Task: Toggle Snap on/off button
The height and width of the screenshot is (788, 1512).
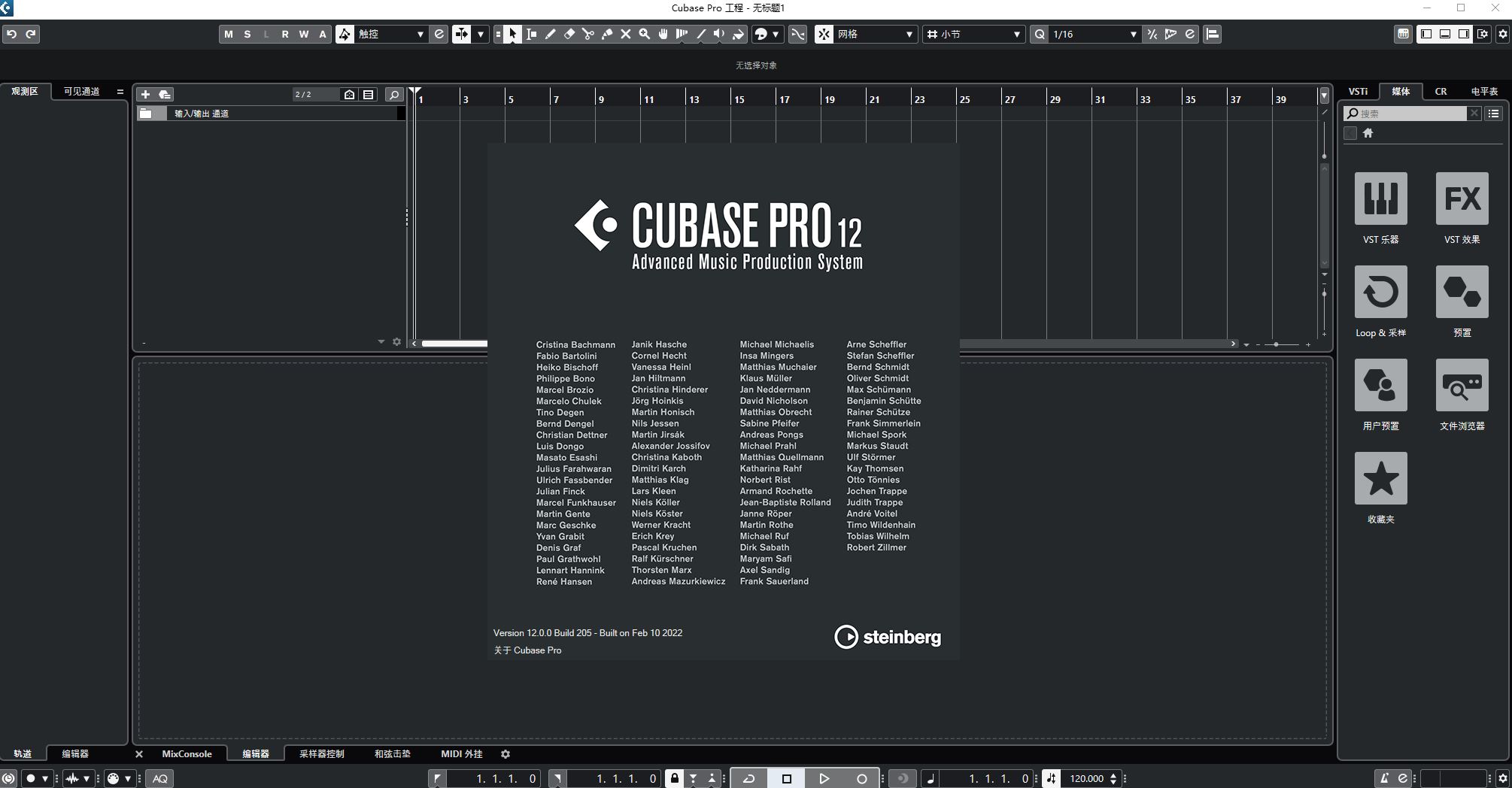Action: click(824, 34)
